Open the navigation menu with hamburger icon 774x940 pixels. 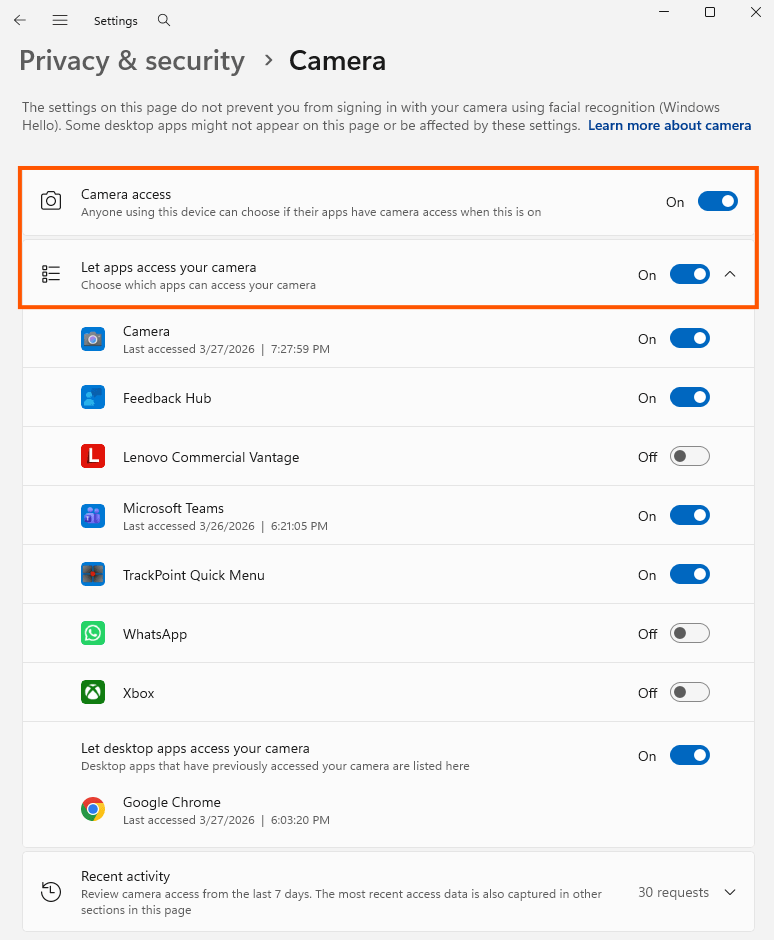pyautogui.click(x=60, y=20)
